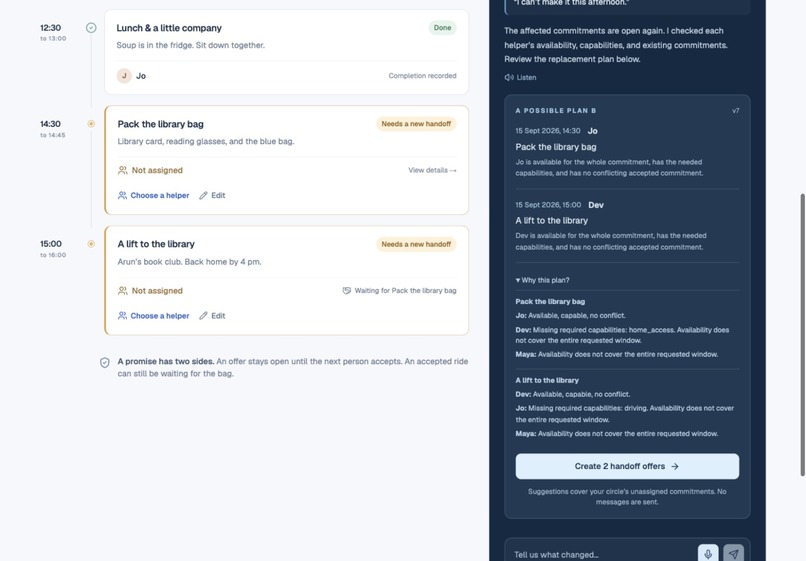This screenshot has width=806, height=561.
Task: Click Soup is in the fridge description
Action: coord(191,45)
